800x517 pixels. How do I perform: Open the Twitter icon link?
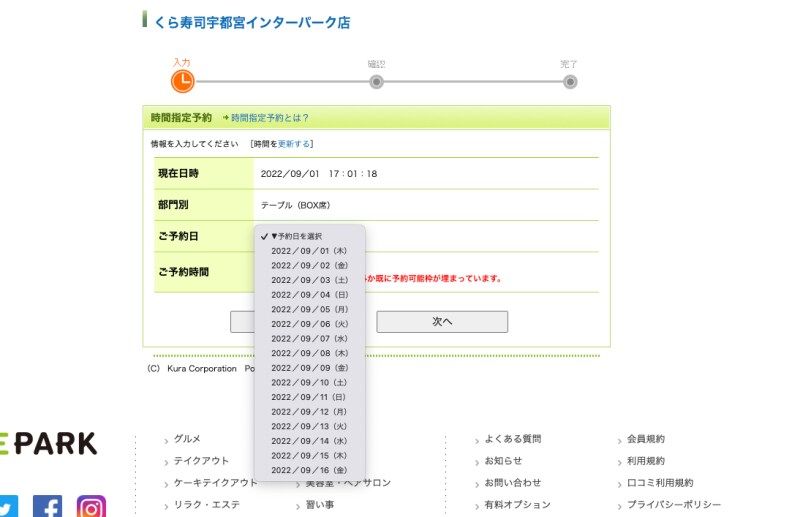9,506
